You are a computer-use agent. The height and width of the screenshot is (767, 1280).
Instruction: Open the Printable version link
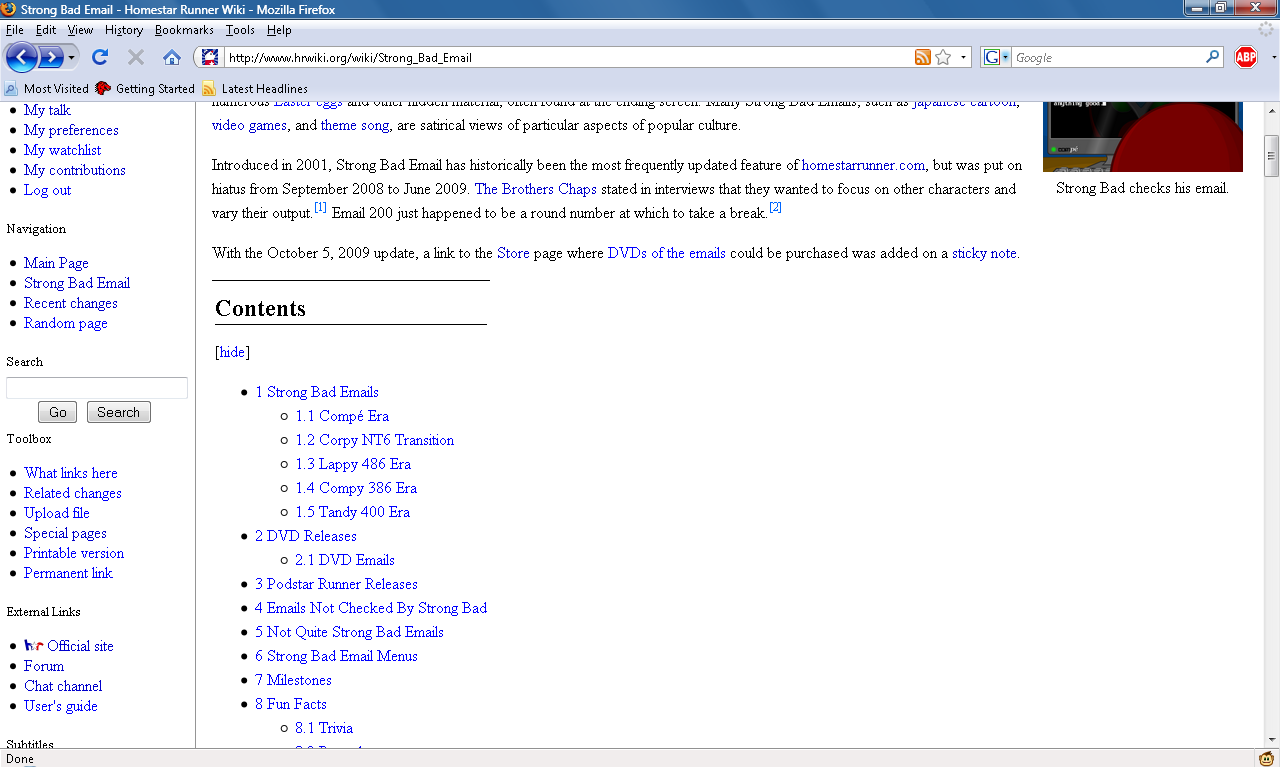[74, 553]
